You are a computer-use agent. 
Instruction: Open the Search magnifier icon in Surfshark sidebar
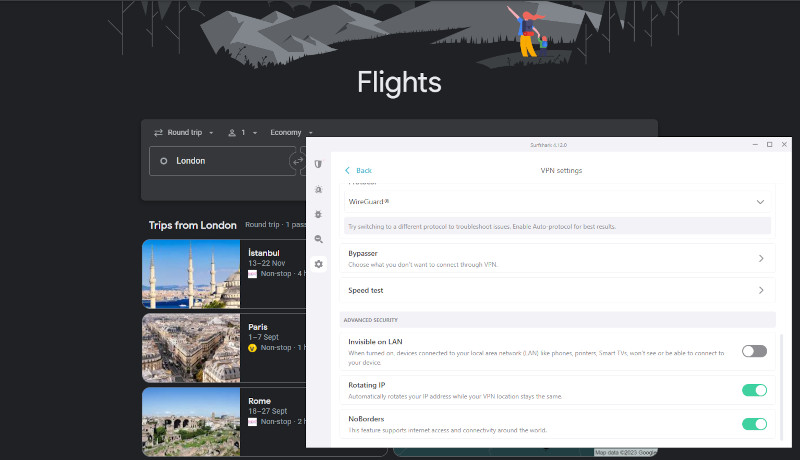click(x=318, y=239)
